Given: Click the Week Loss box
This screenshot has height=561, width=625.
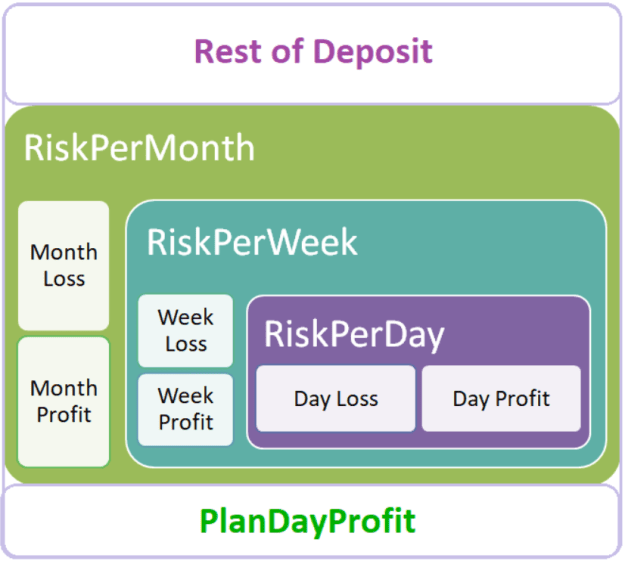Looking at the screenshot, I should [185, 331].
